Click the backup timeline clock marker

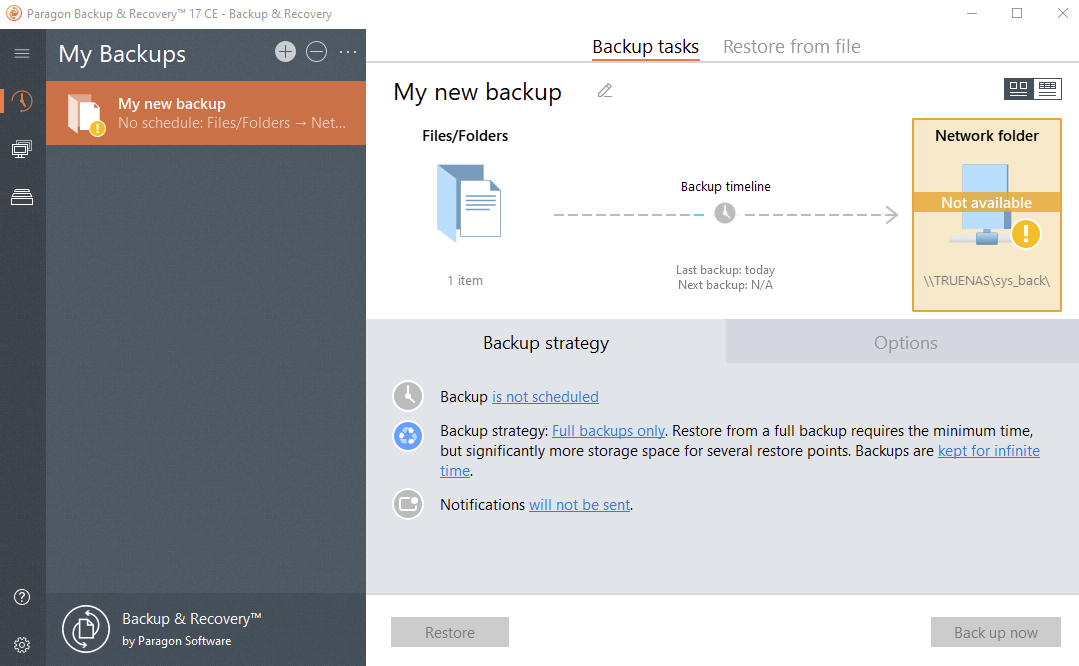pos(725,213)
